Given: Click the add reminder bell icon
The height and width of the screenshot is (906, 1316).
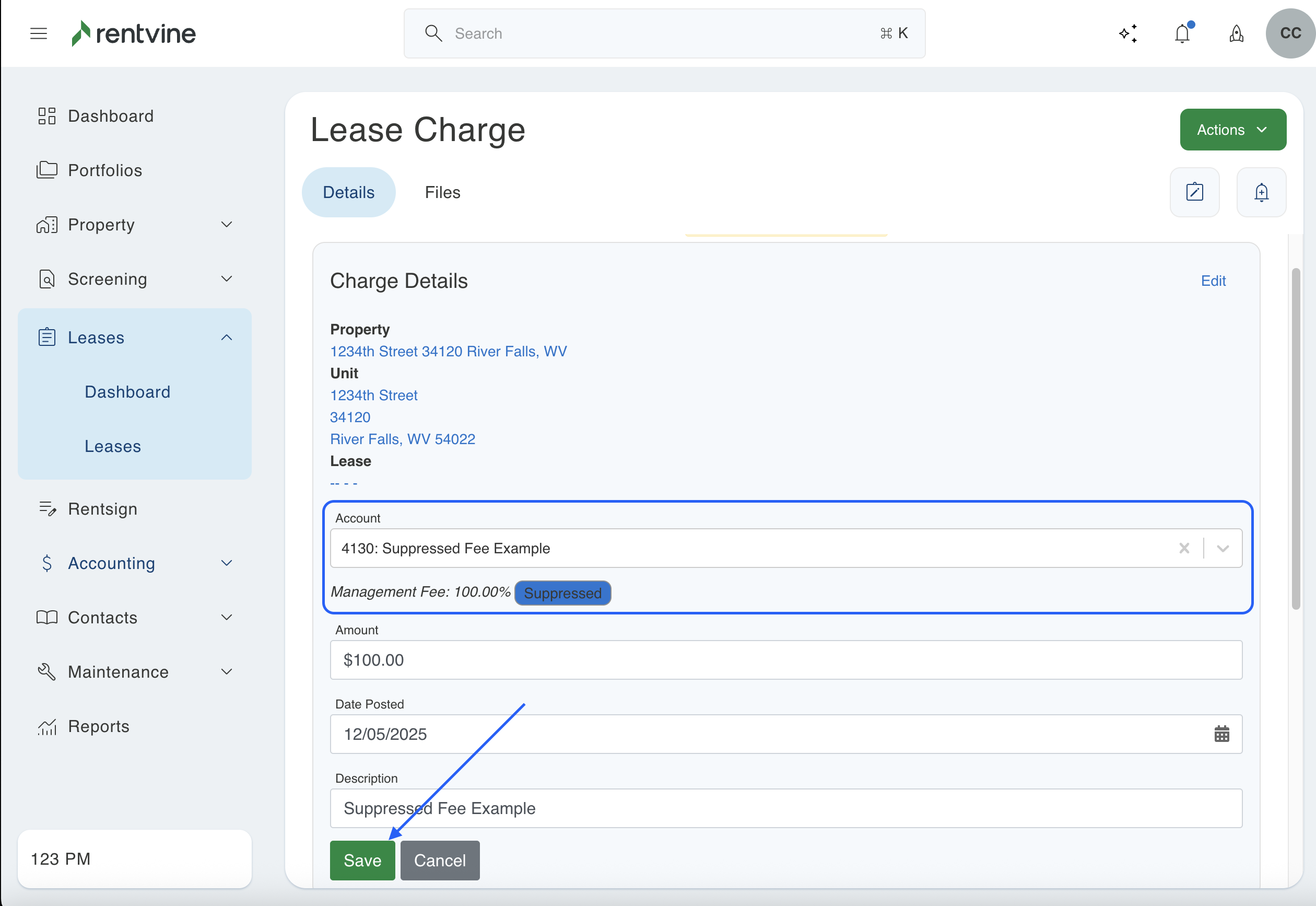Looking at the screenshot, I should 1261,192.
